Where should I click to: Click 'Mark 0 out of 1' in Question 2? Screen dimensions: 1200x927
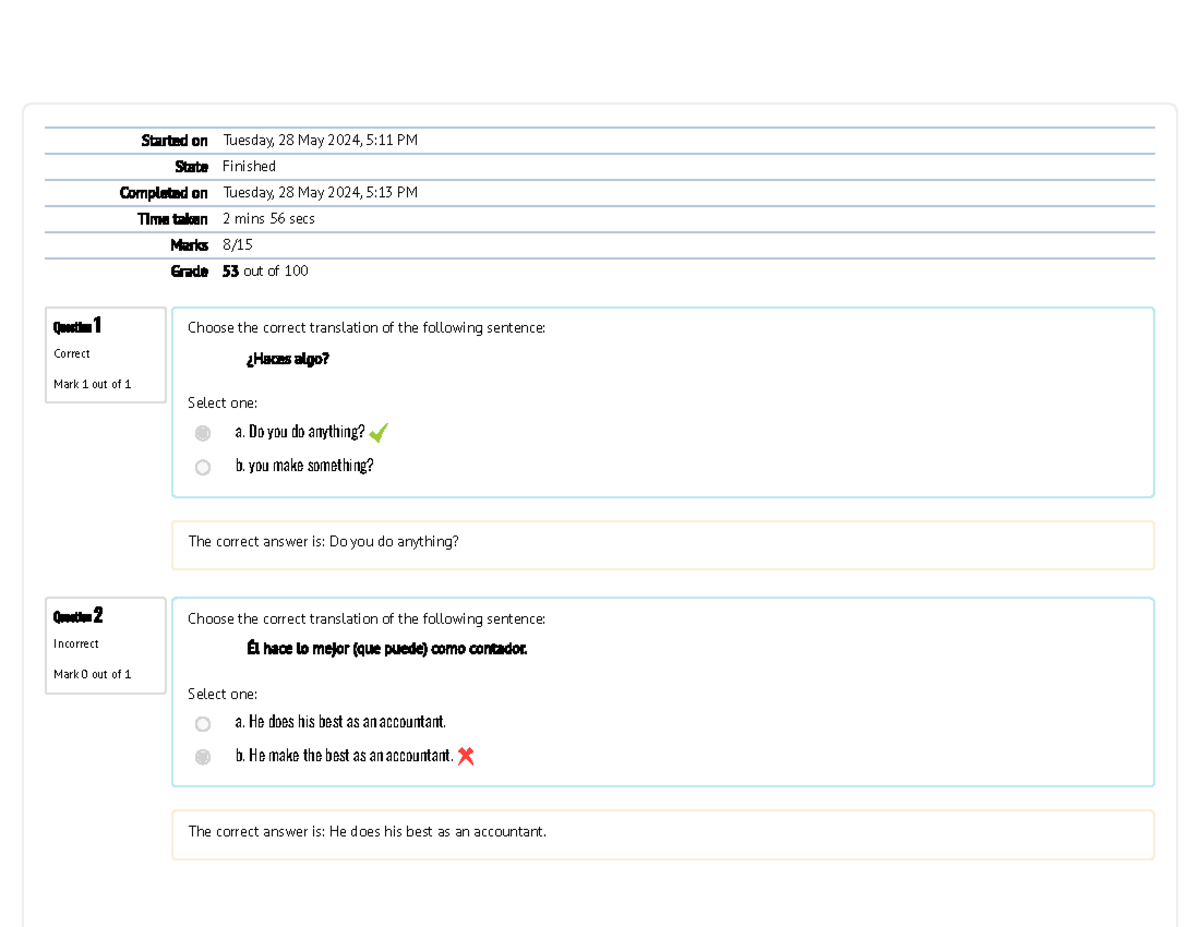92,675
